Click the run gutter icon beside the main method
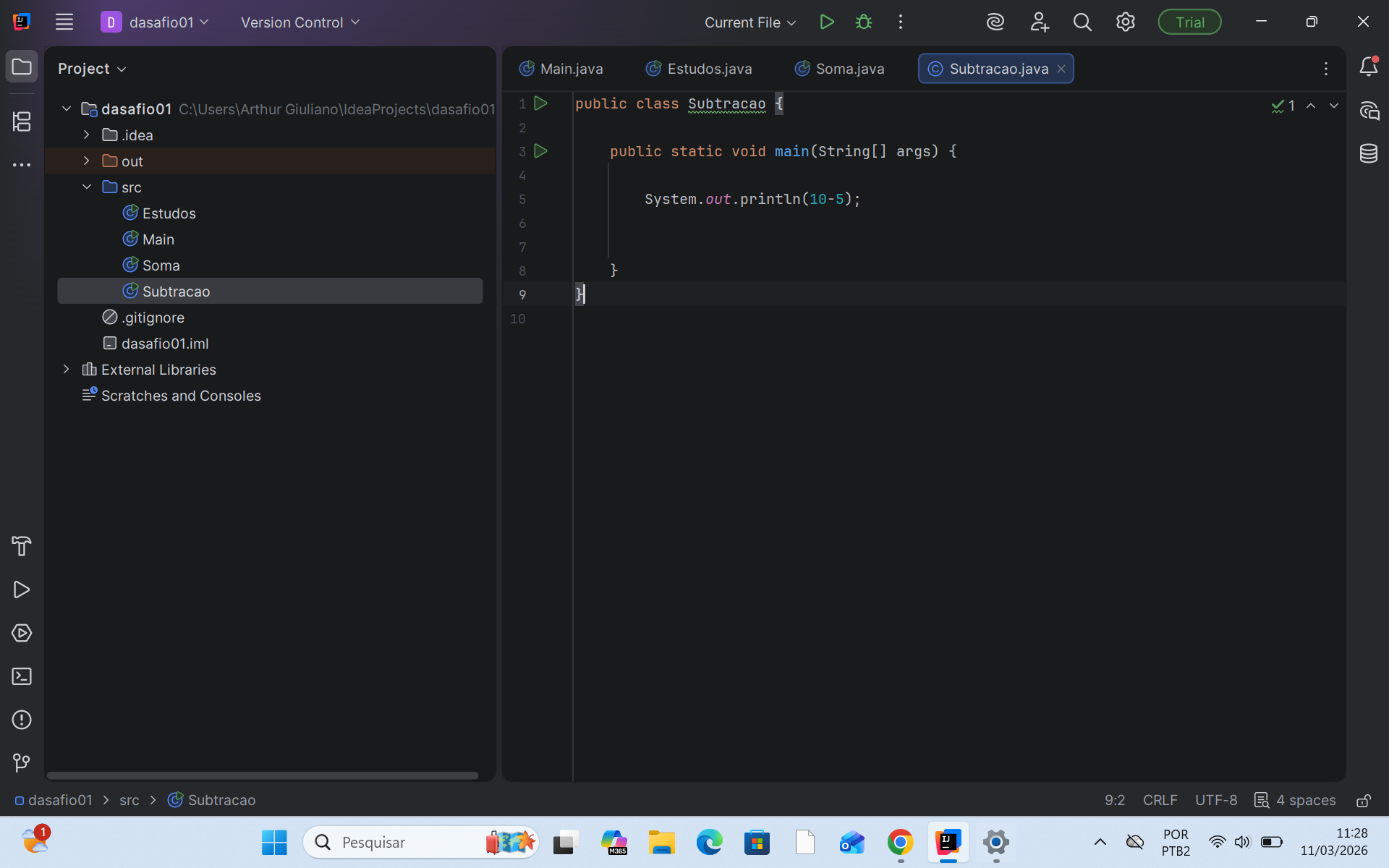The height and width of the screenshot is (868, 1389). click(540, 151)
